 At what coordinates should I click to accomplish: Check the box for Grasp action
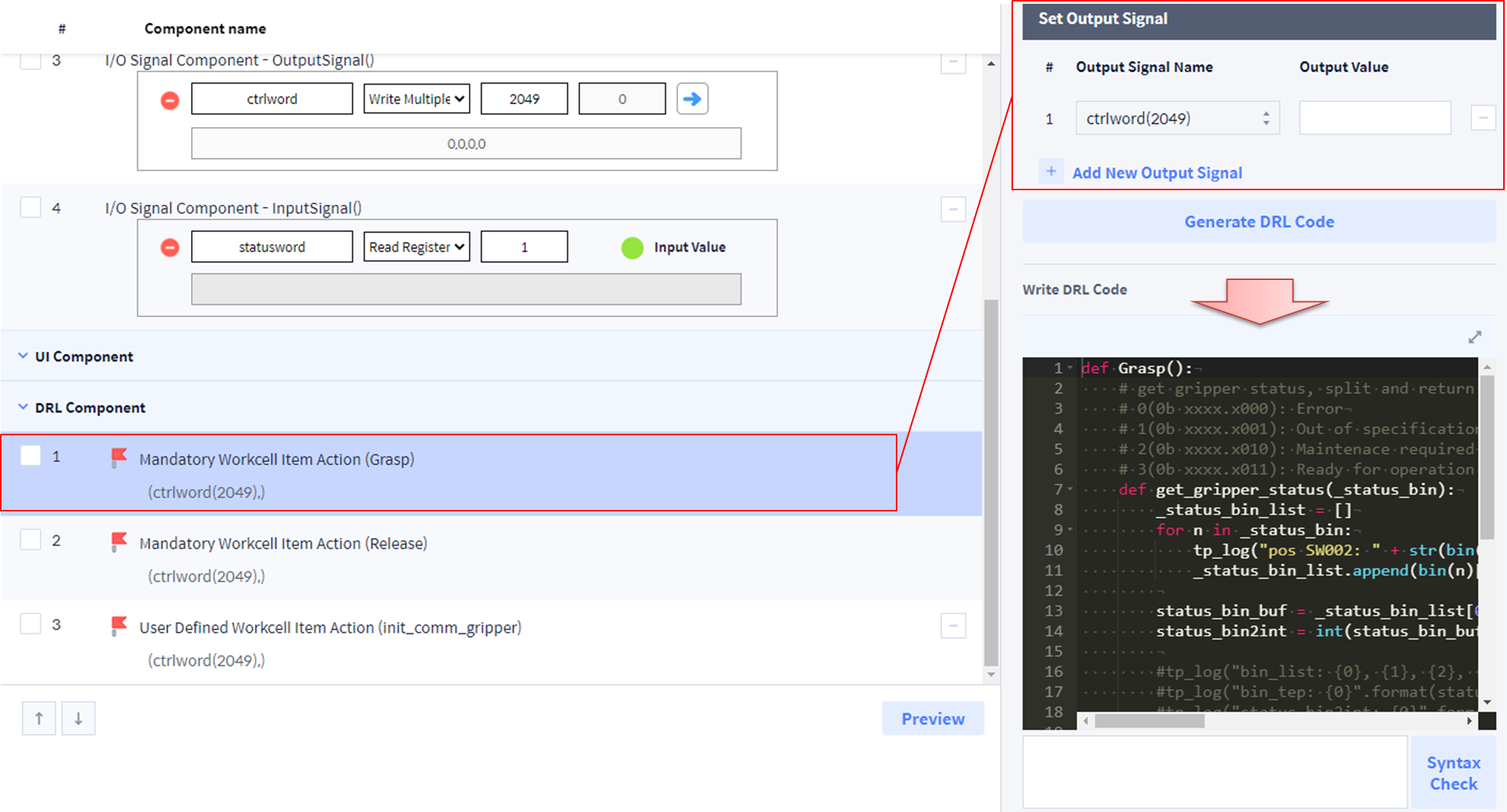[30, 456]
